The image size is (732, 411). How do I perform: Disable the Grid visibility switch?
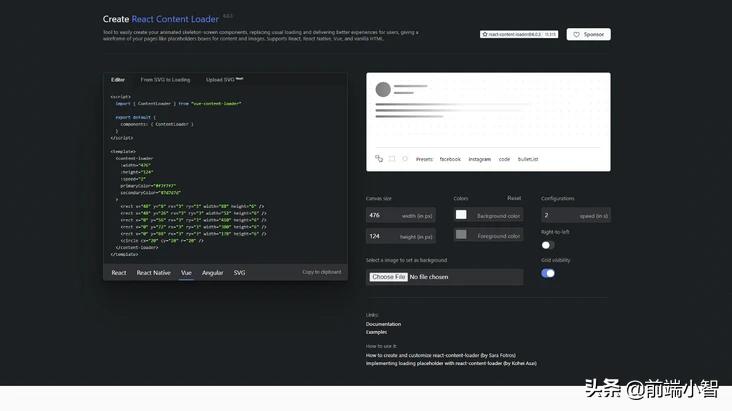coord(548,273)
